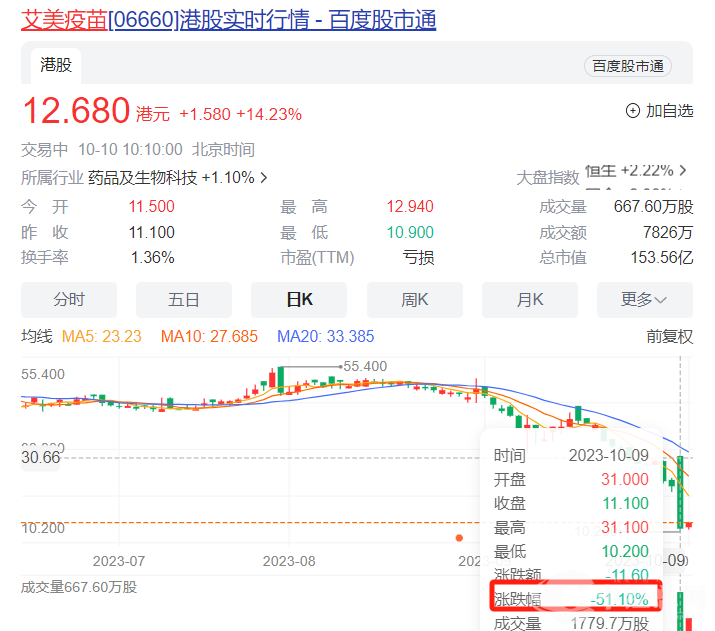Click the 成交量667.60万股 volume label
The height and width of the screenshot is (631, 715).
(79, 587)
